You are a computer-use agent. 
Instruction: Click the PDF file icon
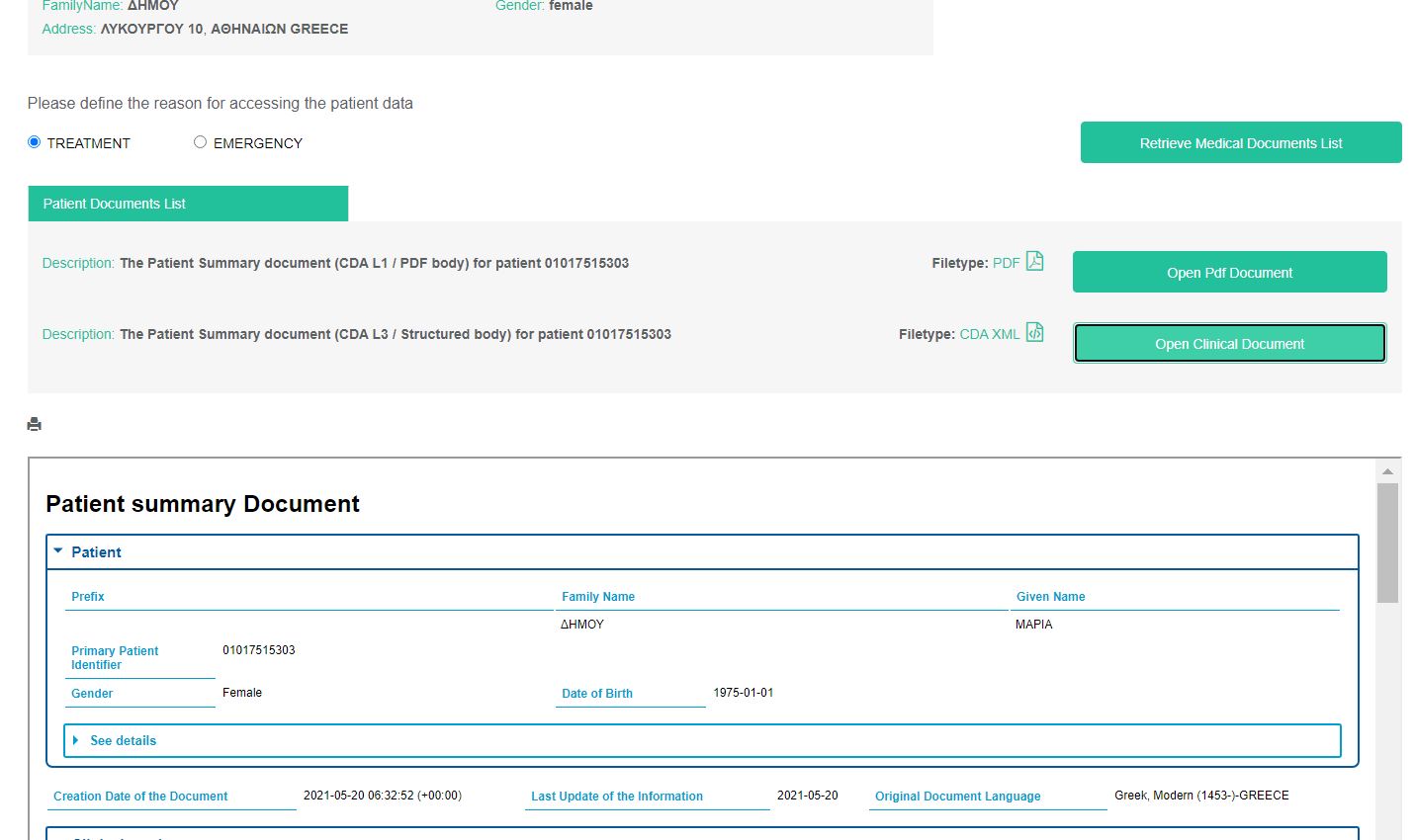point(1034,261)
